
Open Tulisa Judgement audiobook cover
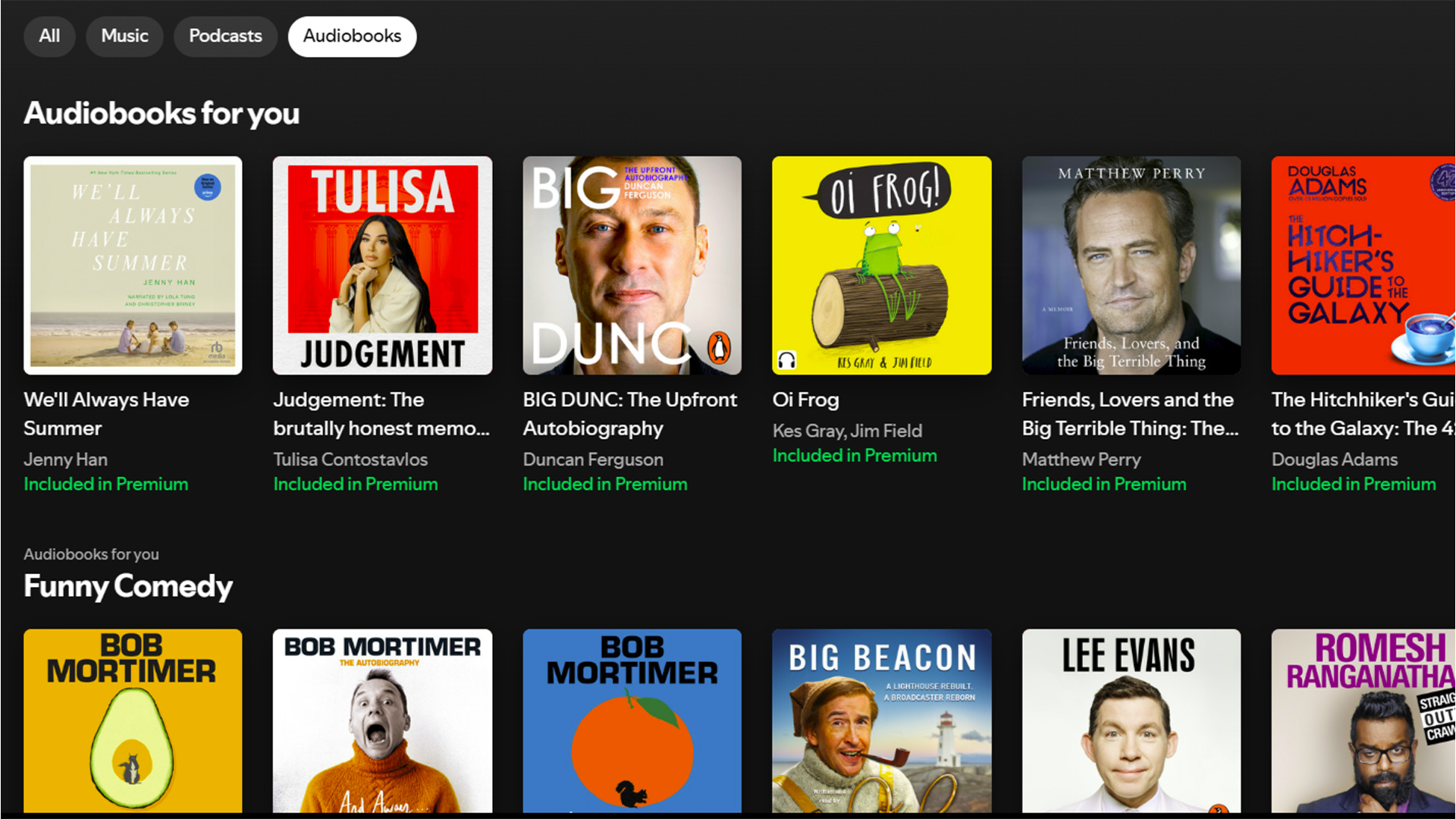pos(382,265)
